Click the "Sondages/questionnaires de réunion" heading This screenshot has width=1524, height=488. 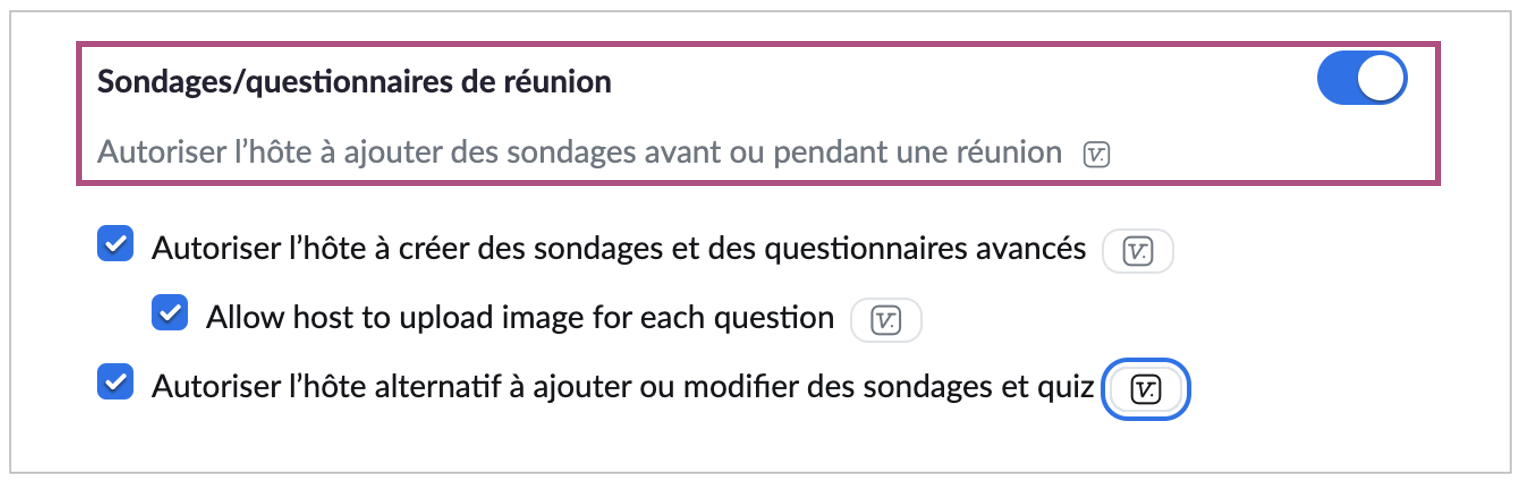point(354,82)
